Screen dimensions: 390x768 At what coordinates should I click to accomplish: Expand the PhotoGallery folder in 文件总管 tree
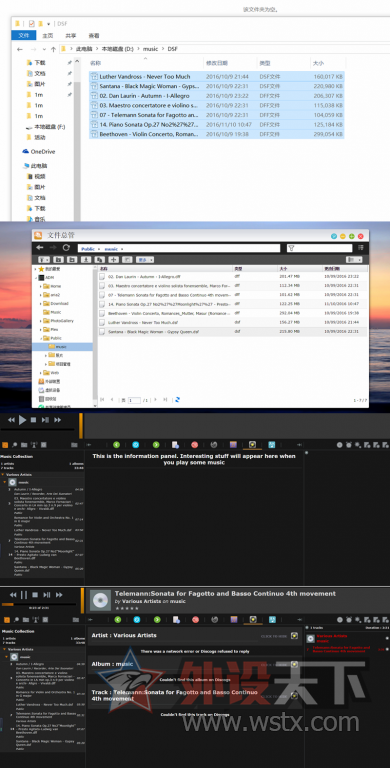tap(40, 321)
